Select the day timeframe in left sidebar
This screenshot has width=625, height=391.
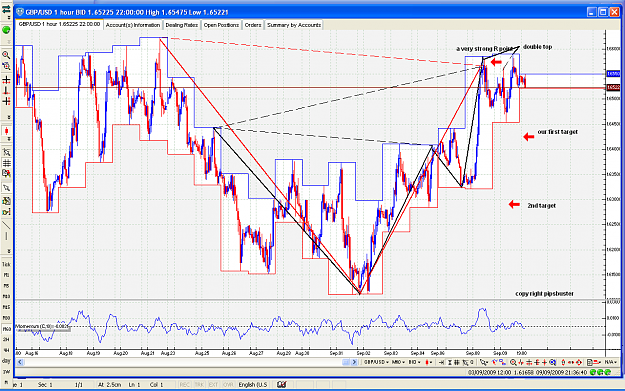[6, 361]
